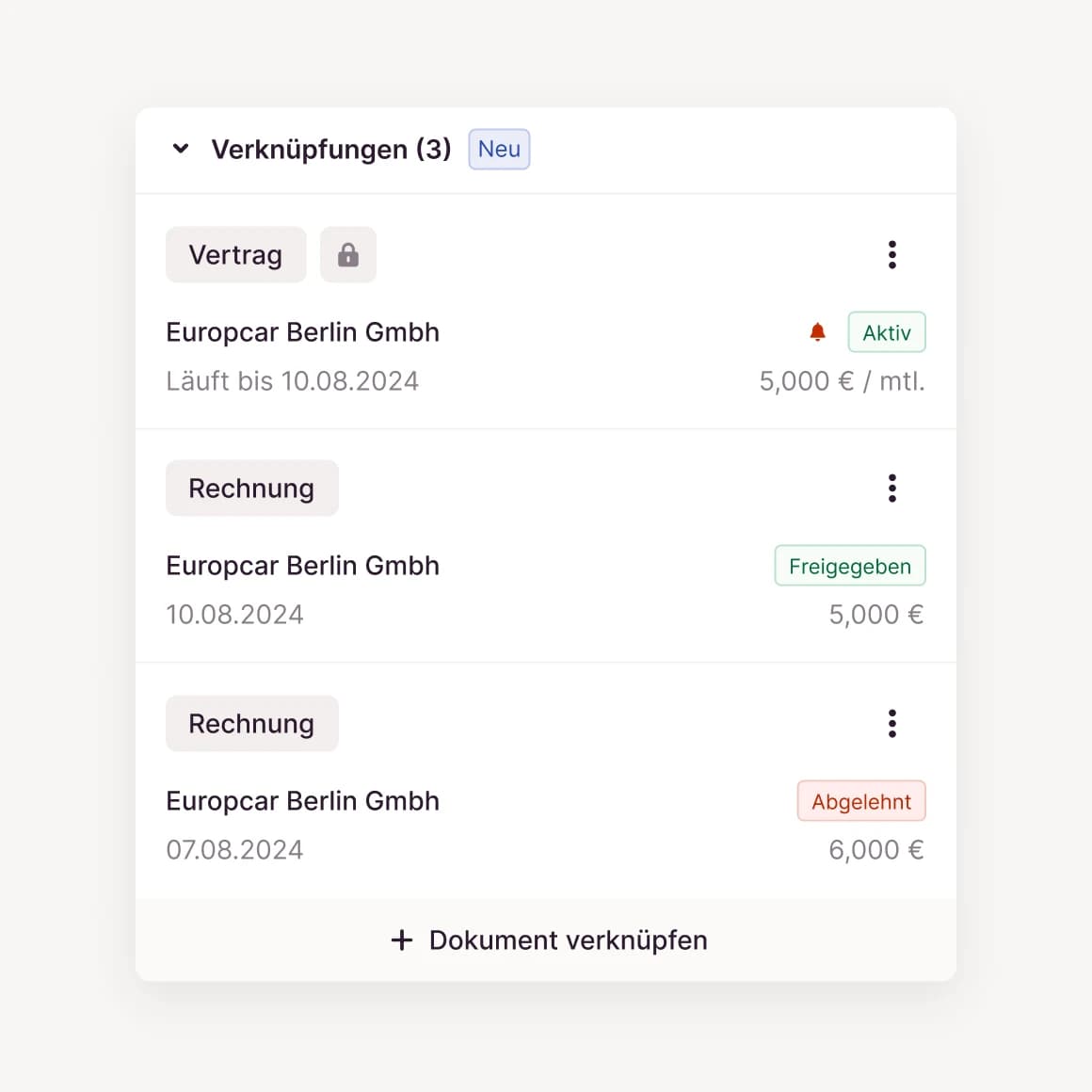The image size is (1092, 1092).
Task: Open the Europcar invoice dated 07.08.2024
Action: click(x=302, y=801)
